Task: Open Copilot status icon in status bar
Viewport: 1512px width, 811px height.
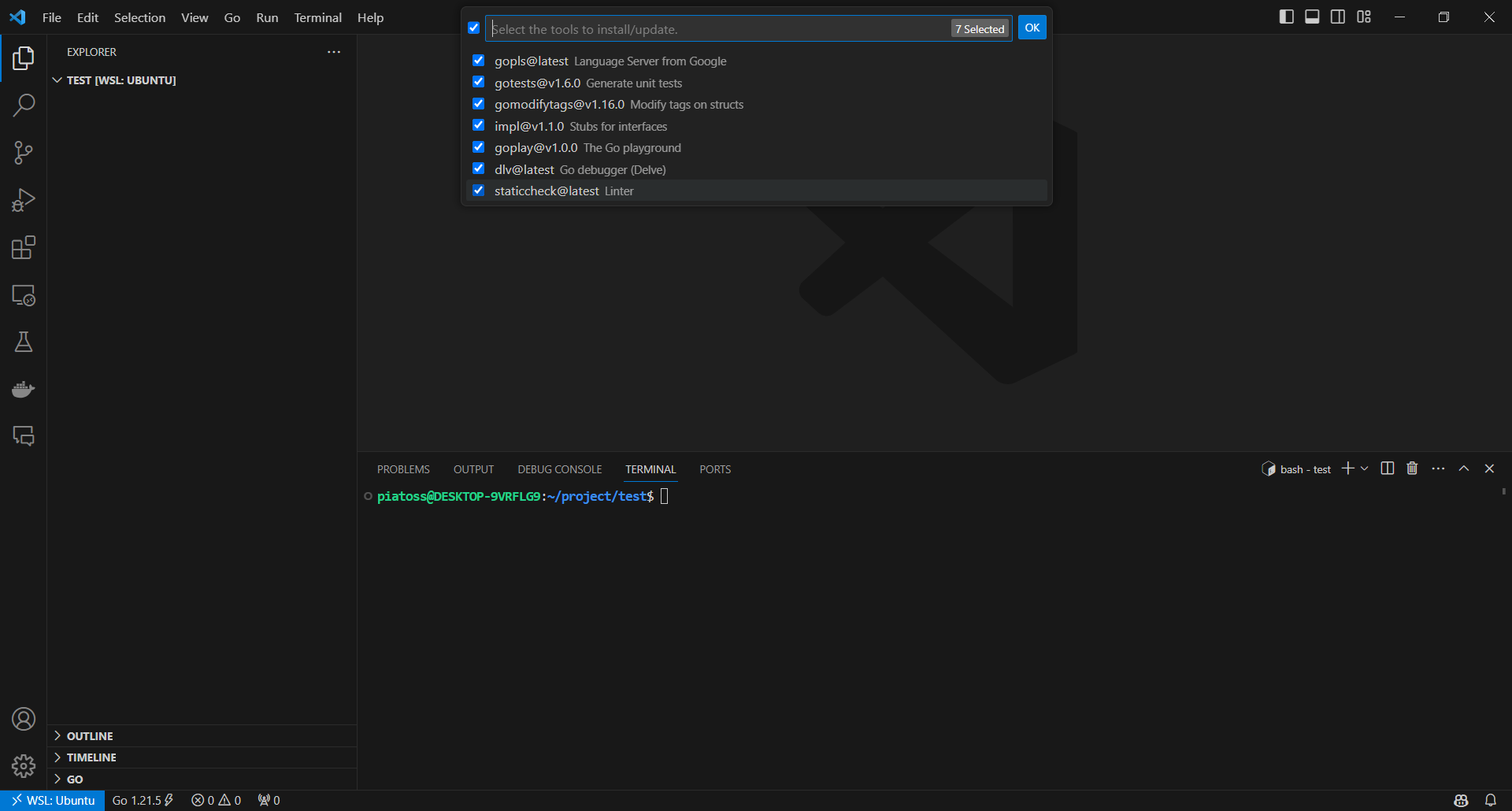Action: pos(1461,801)
